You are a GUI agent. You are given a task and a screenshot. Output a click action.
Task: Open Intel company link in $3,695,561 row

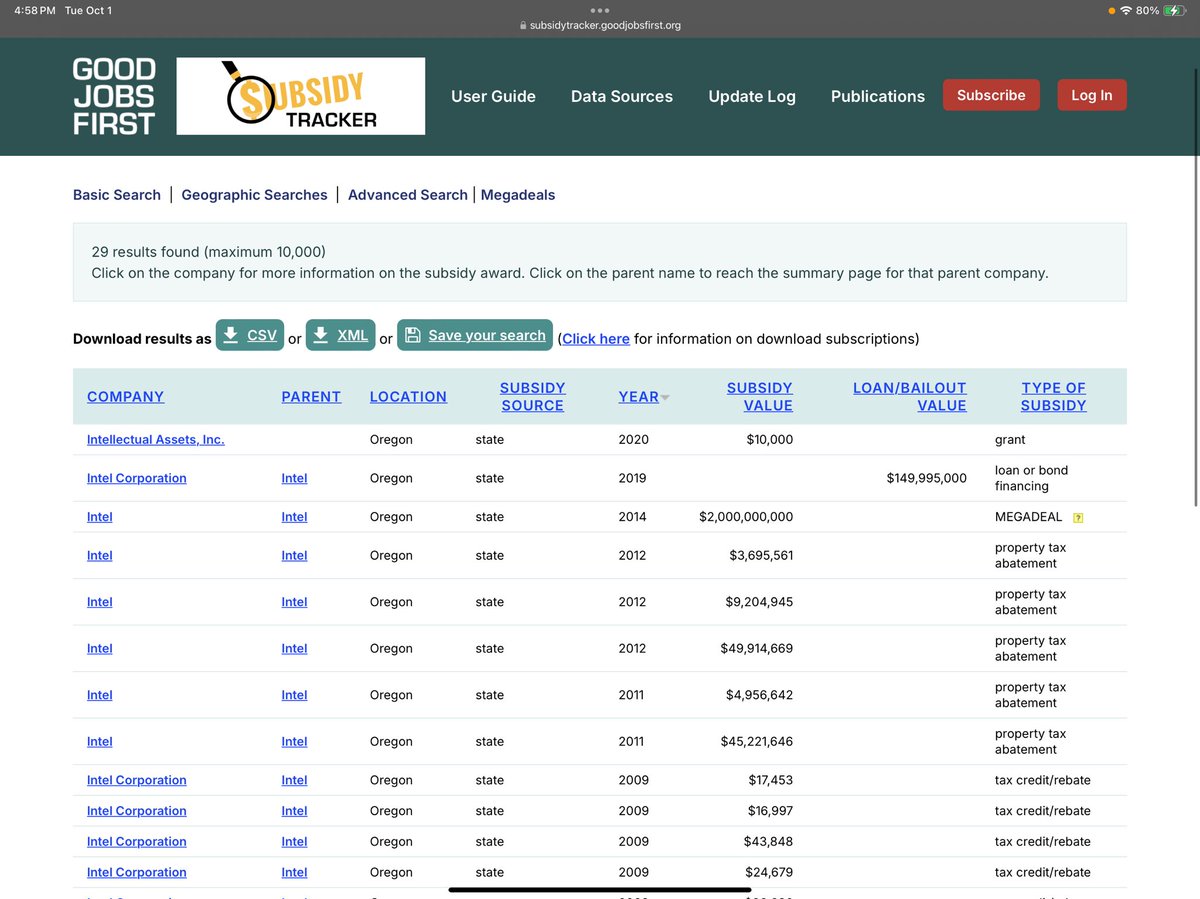(100, 555)
